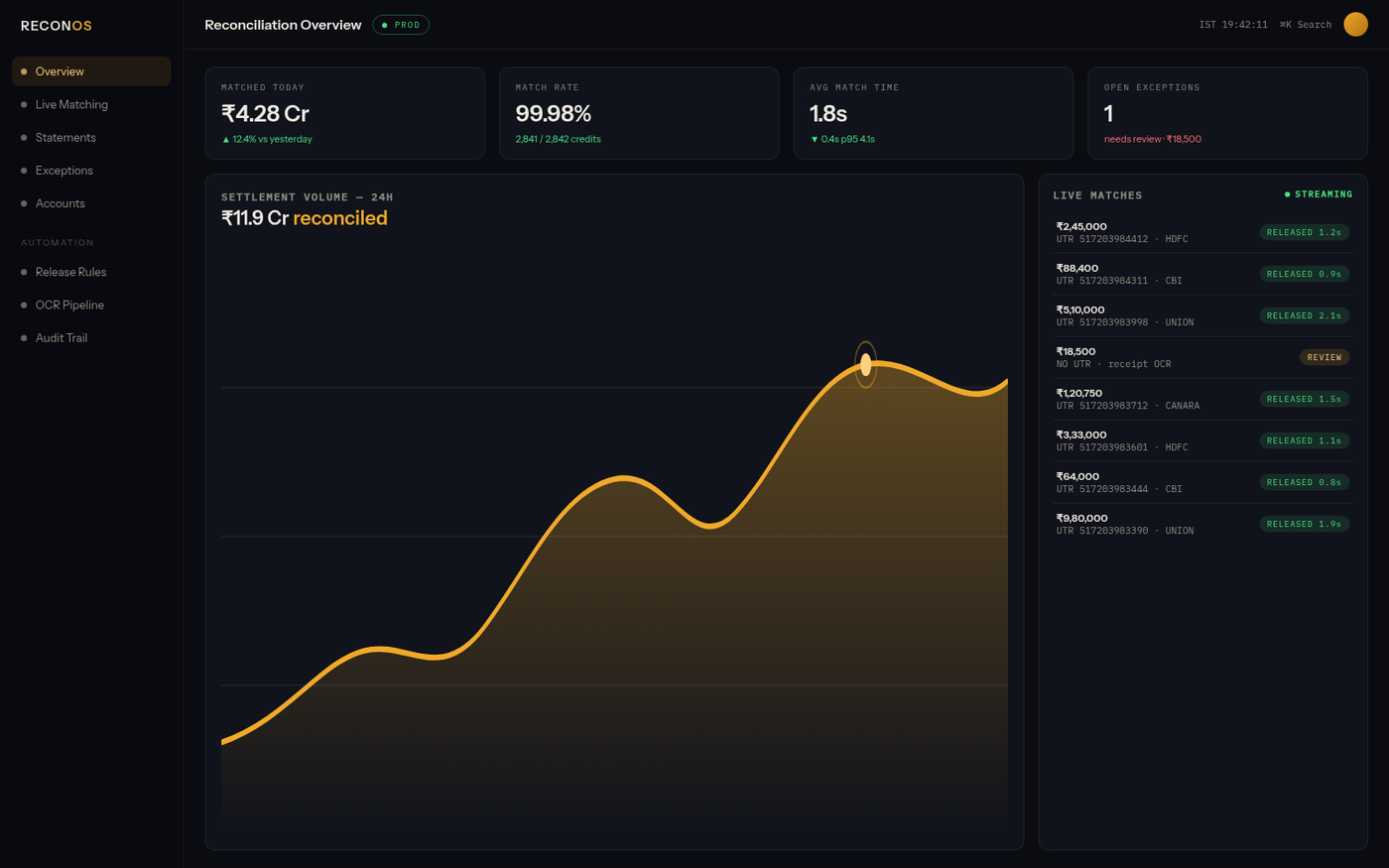Click RELEASED 1.2s badge for ₹2,45,000
This screenshot has width=1389, height=868.
point(1304,232)
